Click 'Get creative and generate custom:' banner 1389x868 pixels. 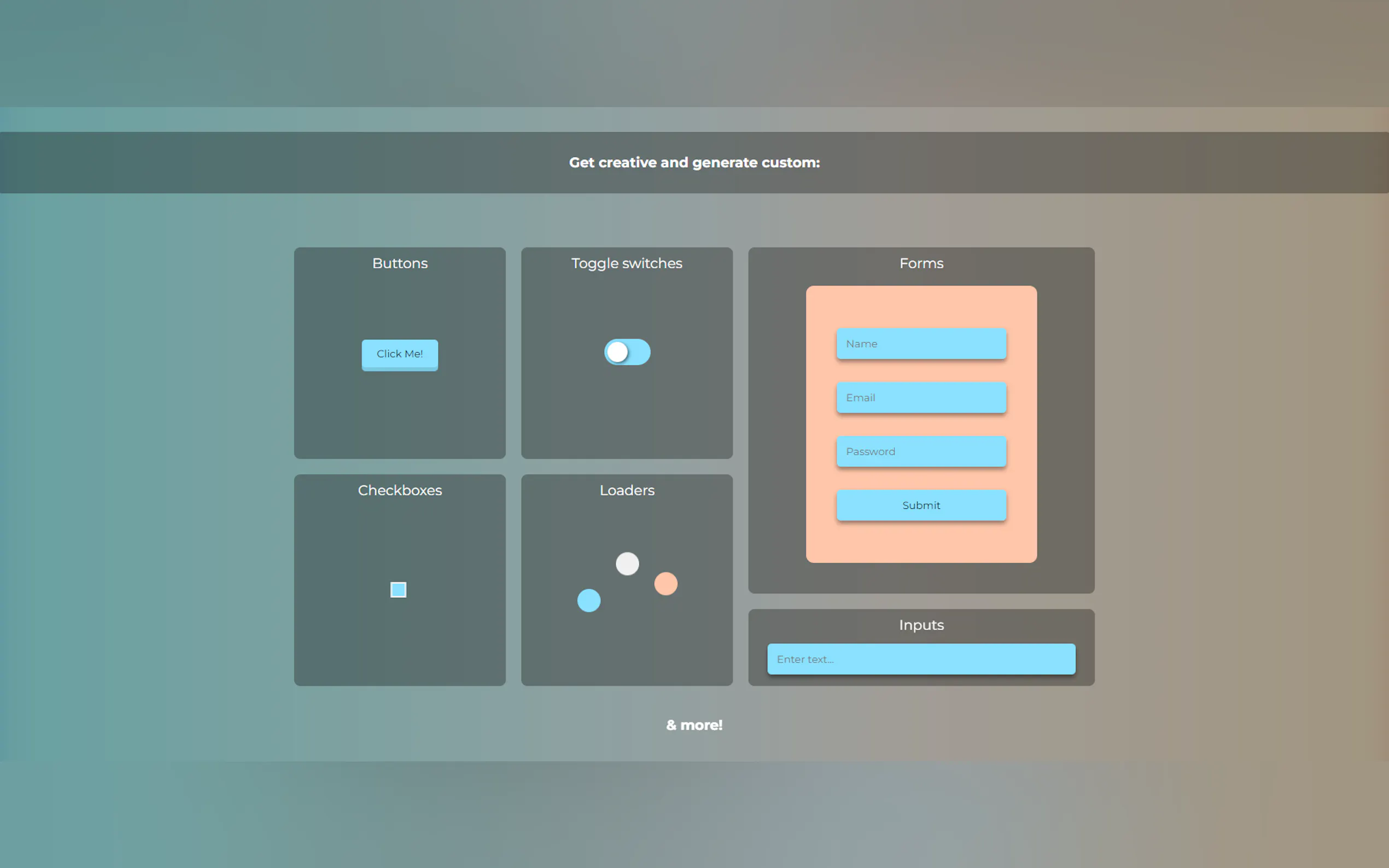coord(694,163)
